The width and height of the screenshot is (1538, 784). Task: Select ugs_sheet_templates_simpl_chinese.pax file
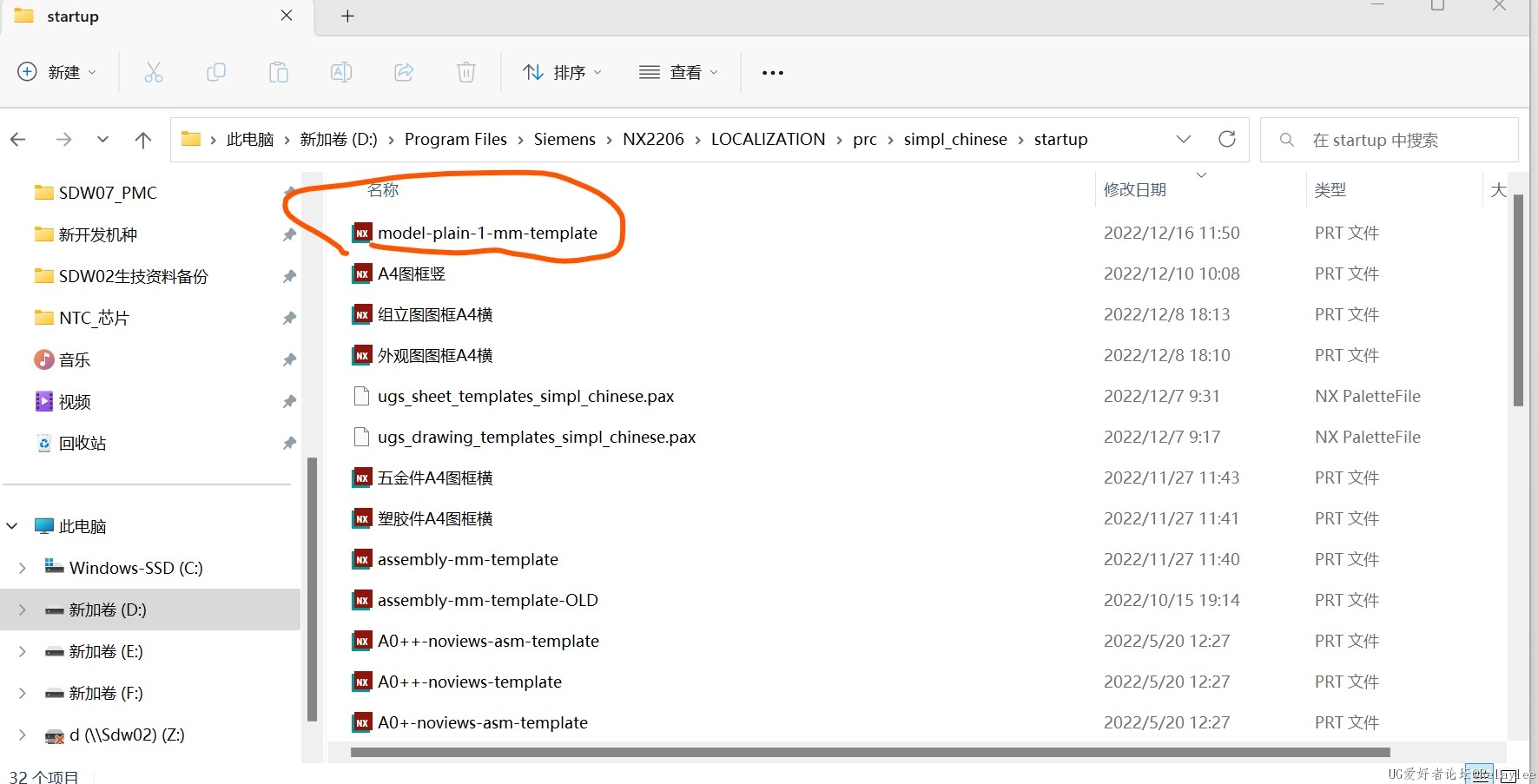[x=525, y=396]
